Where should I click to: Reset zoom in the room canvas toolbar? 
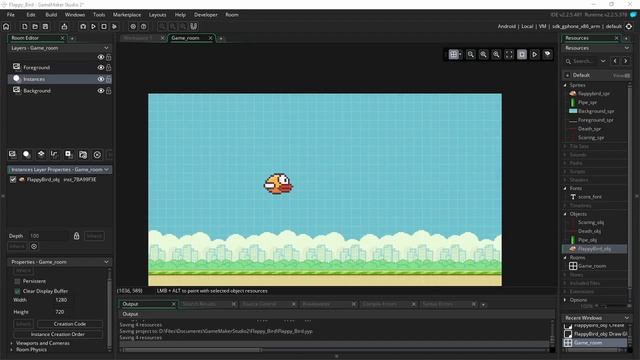(x=483, y=54)
